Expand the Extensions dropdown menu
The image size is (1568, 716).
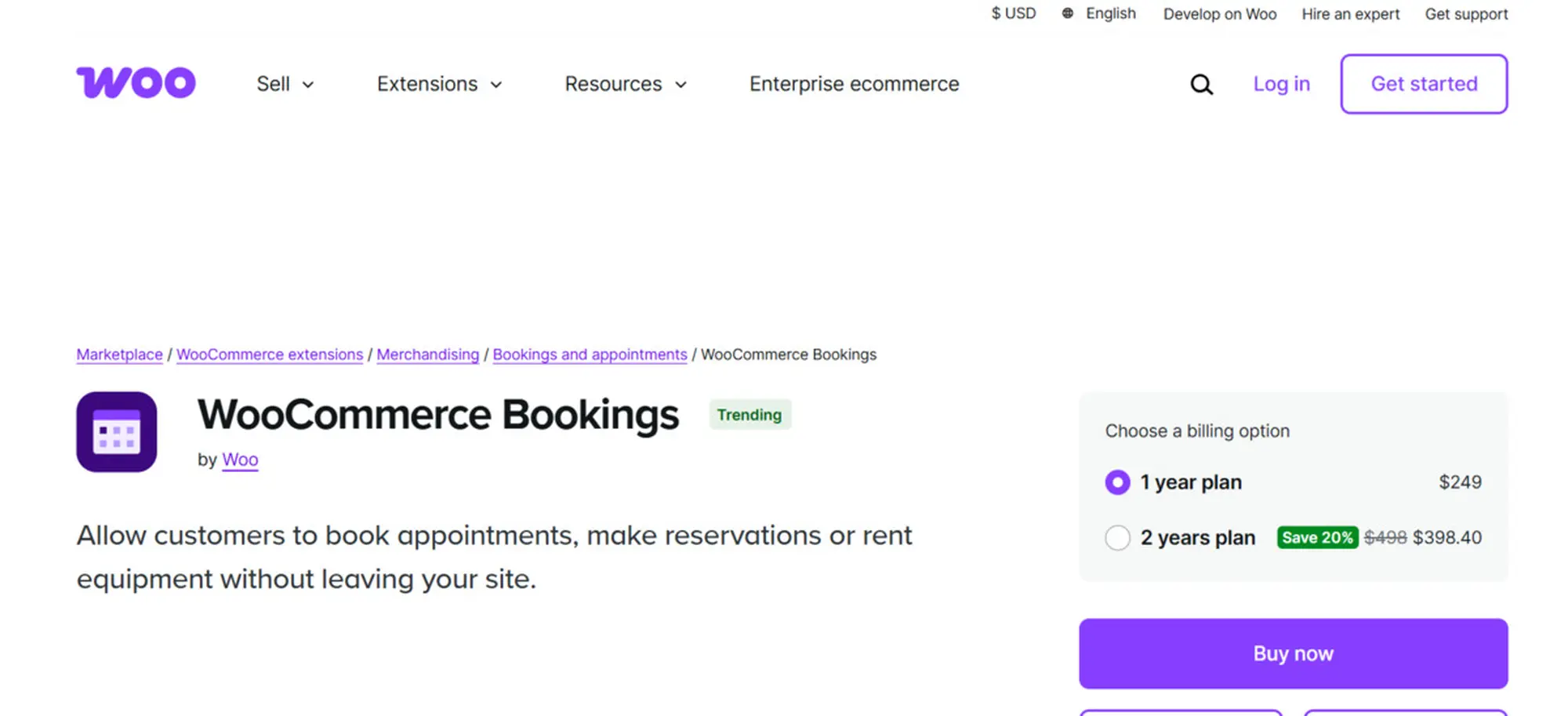[439, 84]
